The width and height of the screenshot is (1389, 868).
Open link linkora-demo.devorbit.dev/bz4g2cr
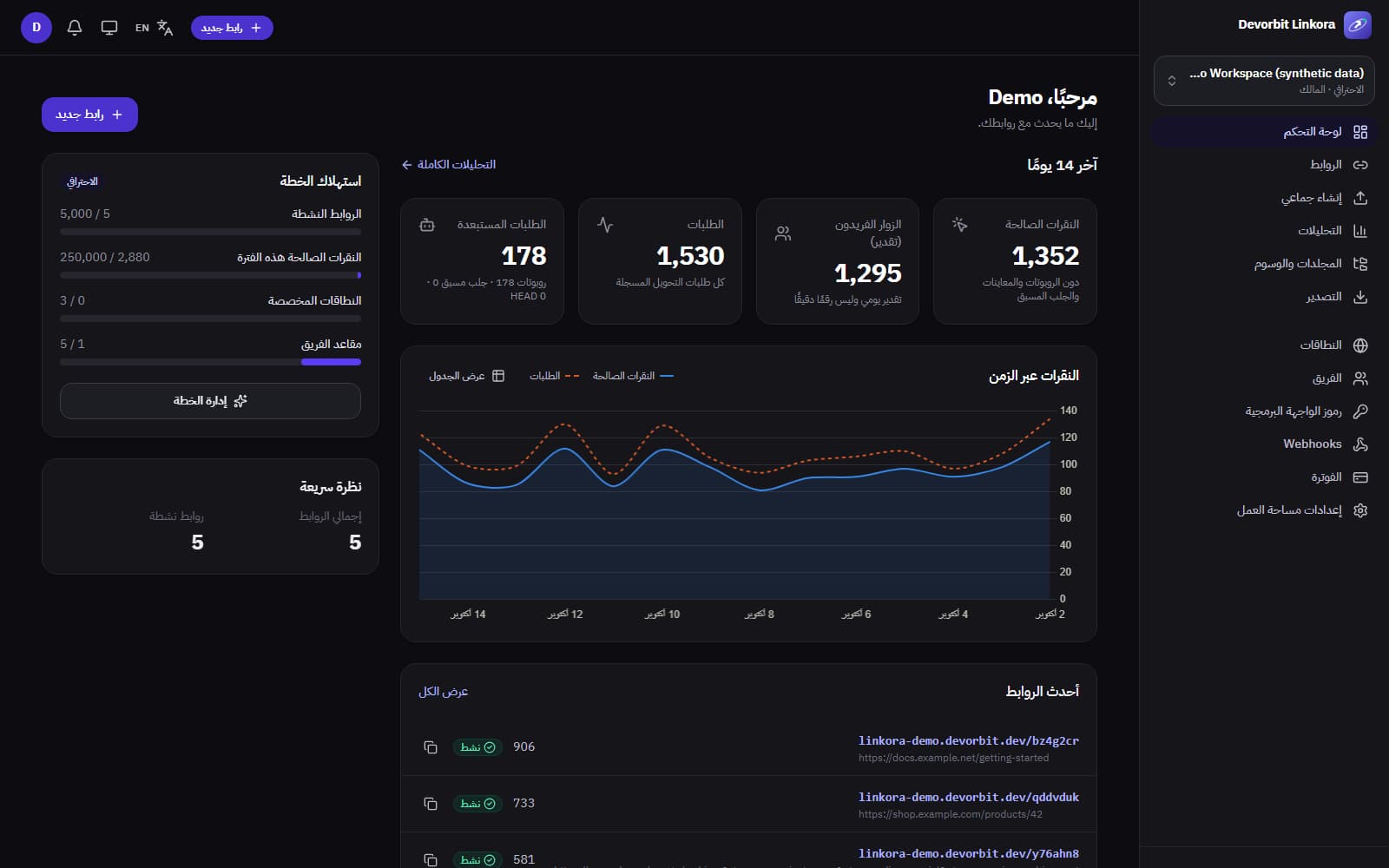coord(968,740)
